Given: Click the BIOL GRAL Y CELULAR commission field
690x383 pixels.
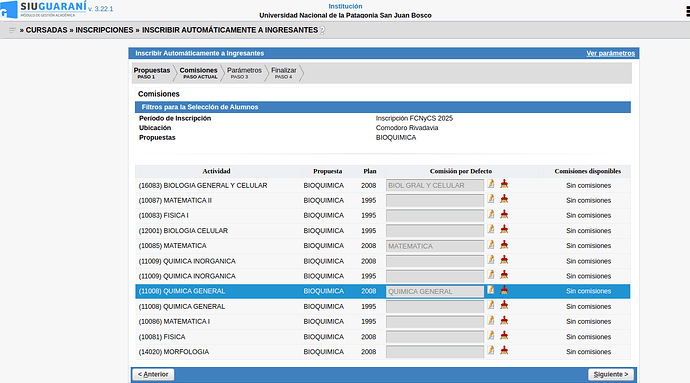Looking at the screenshot, I should point(435,185).
